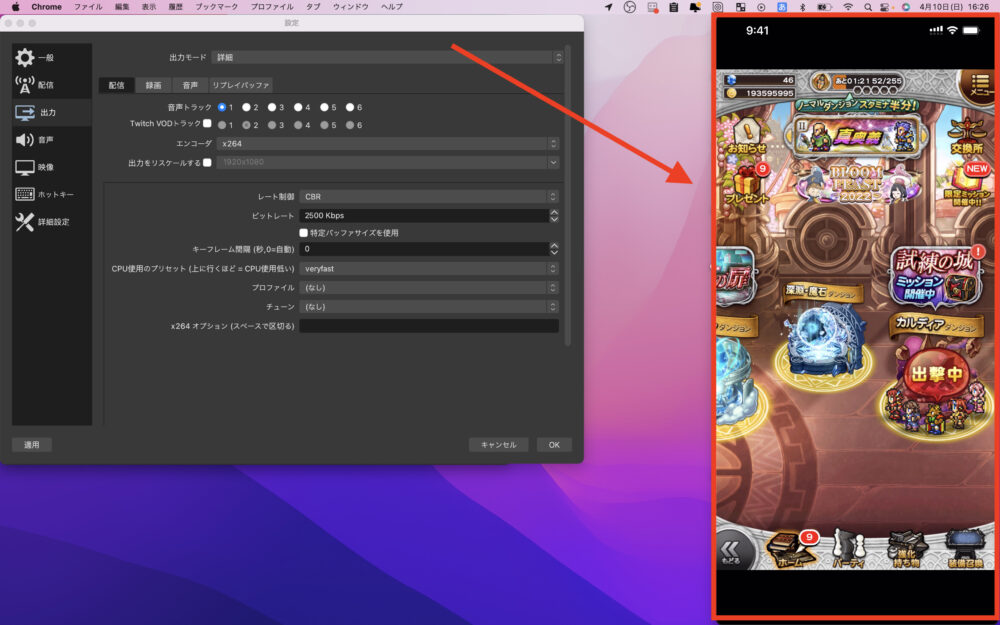Enable the Twitch VODトラック checkbox

[207, 123]
